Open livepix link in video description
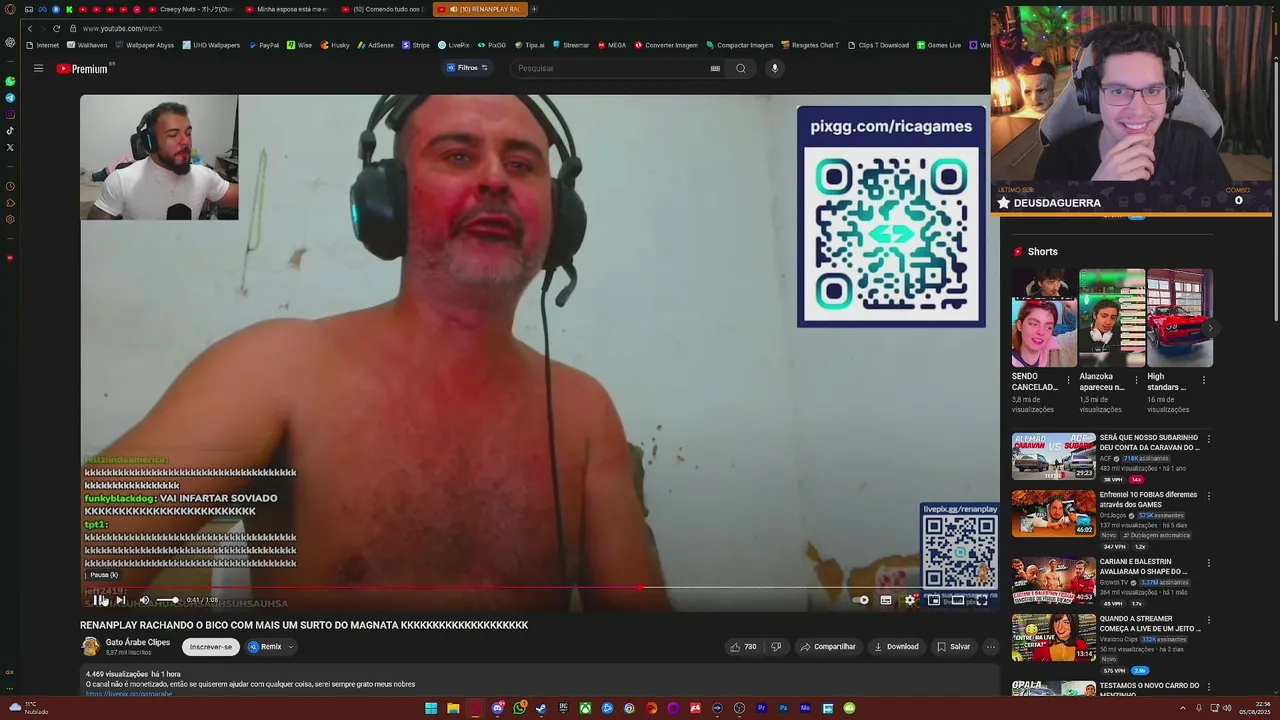Image resolution: width=1280 pixels, height=720 pixels. point(128,693)
